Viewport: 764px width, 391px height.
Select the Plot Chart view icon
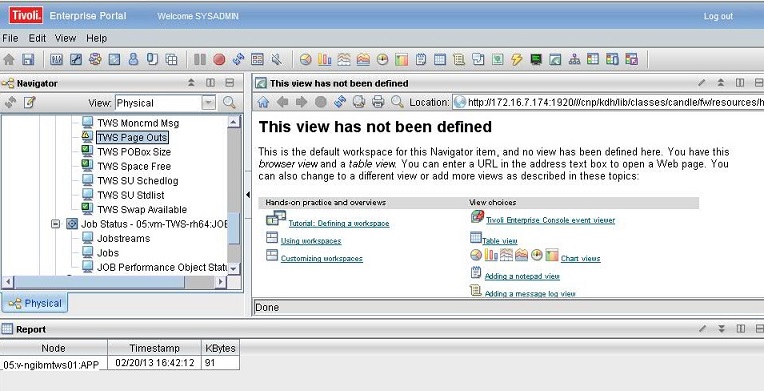(x=344, y=59)
